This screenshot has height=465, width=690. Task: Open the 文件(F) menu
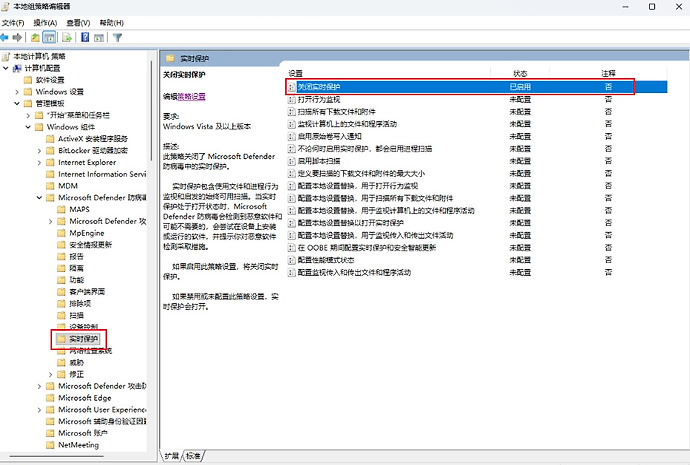click(13, 23)
